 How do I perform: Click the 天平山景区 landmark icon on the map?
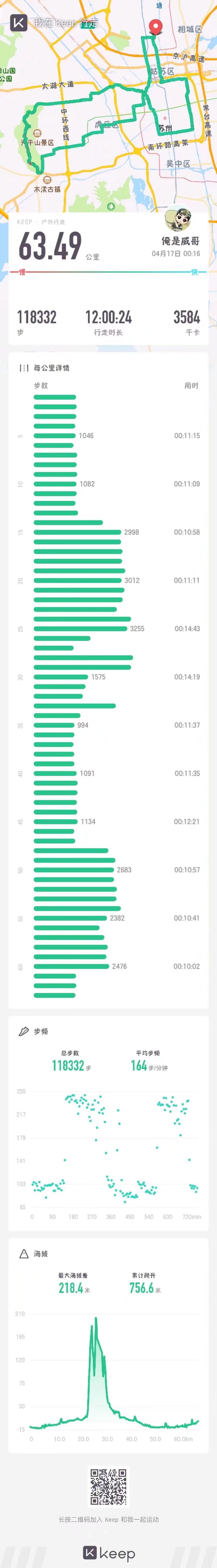38,133
